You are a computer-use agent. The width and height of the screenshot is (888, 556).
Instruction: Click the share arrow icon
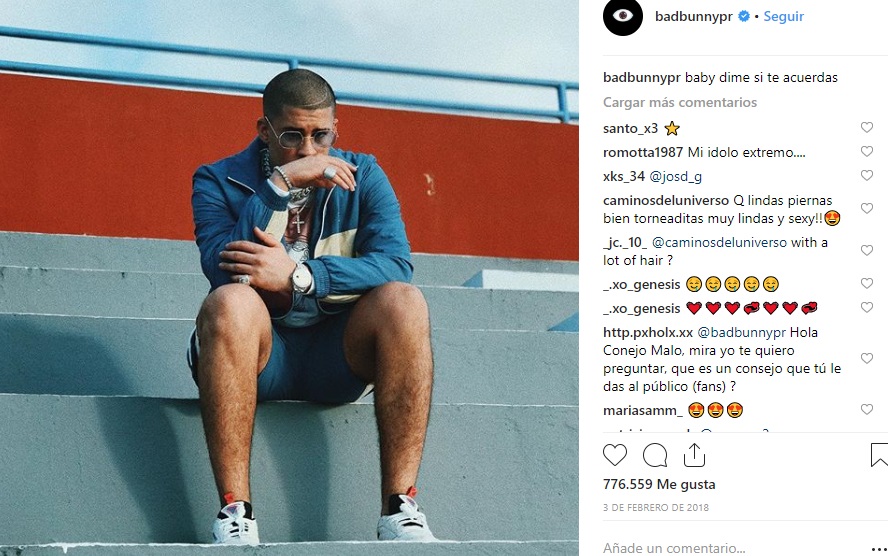coord(694,455)
